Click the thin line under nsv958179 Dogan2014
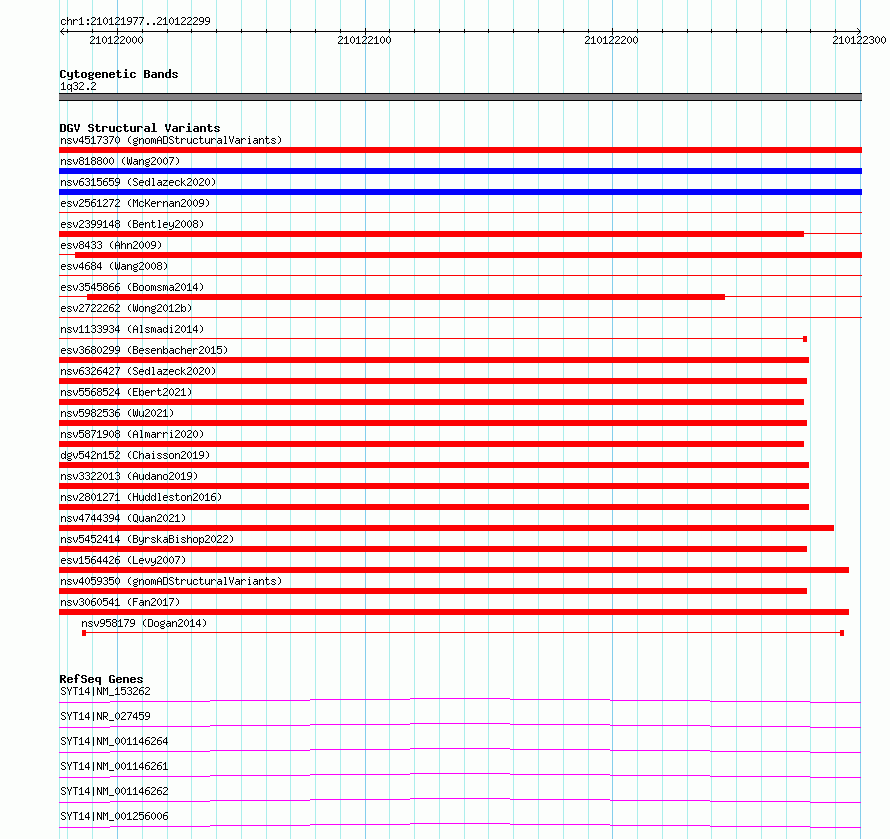890x839 pixels. [463, 633]
